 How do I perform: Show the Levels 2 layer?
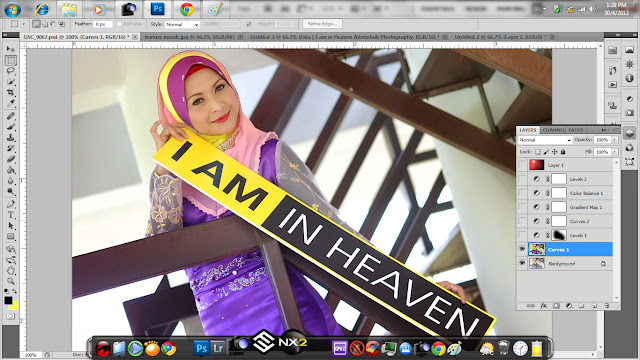522,179
